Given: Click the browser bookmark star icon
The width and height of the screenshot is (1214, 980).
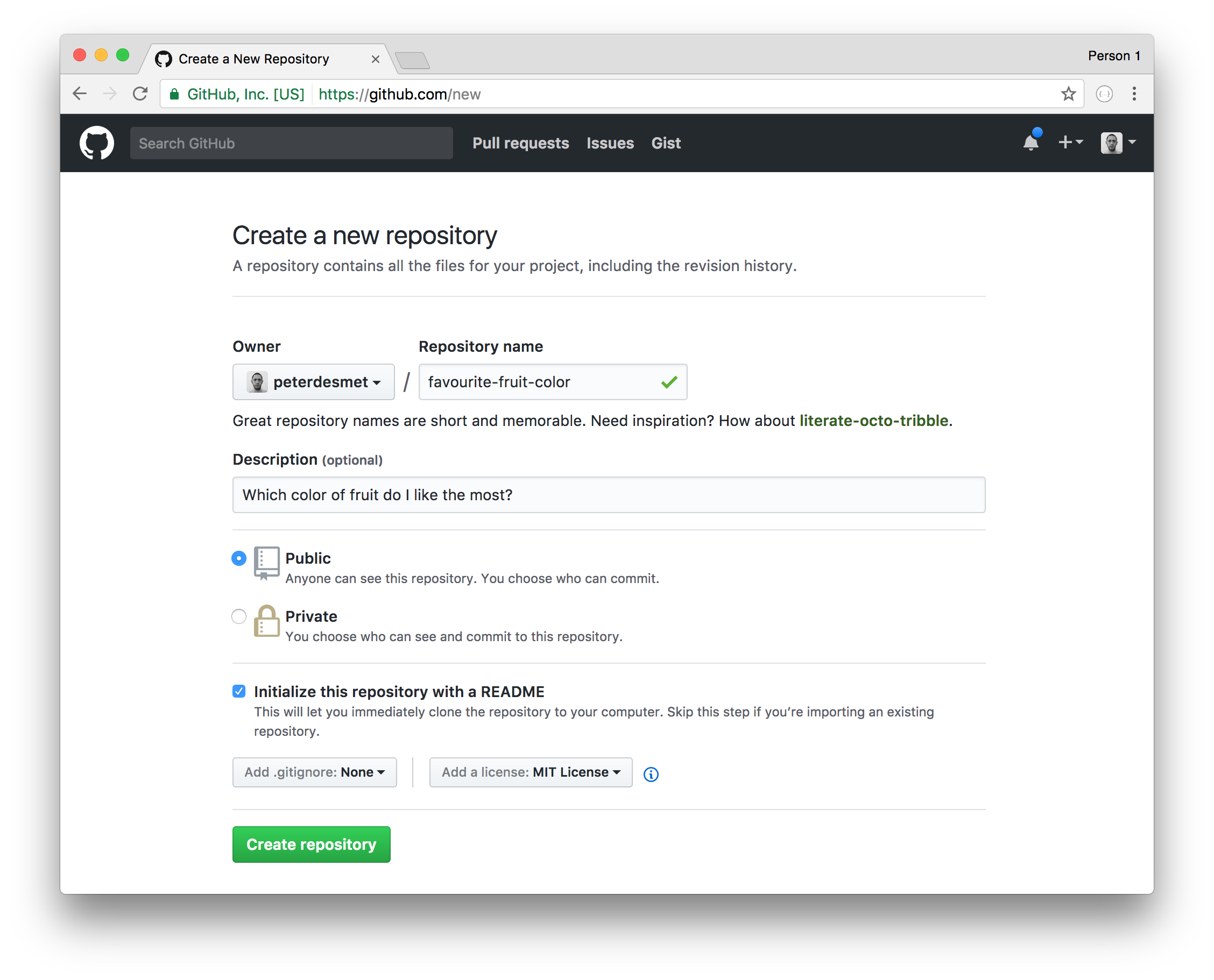Looking at the screenshot, I should (x=1068, y=93).
